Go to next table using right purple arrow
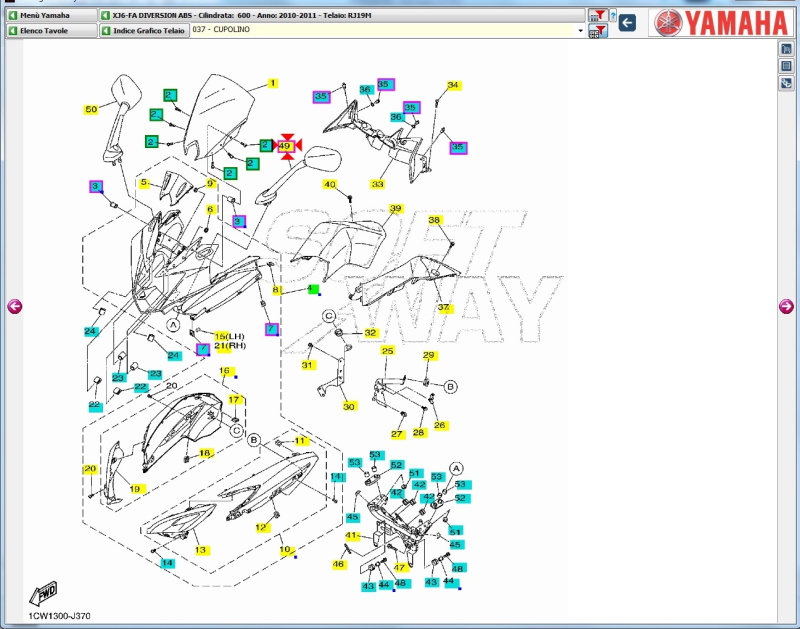 tap(786, 307)
